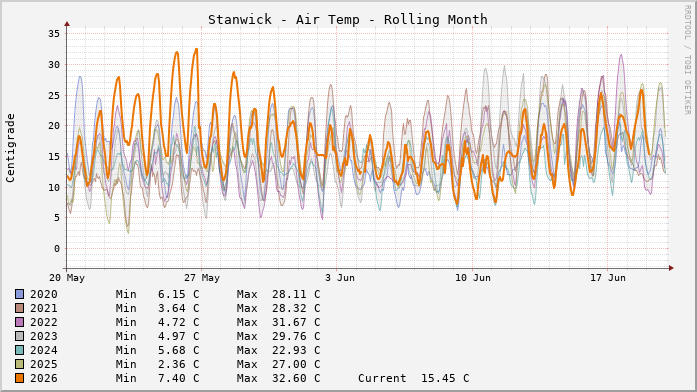Click the 2021 brown legend swatch
The image size is (697, 392).
[20, 308]
